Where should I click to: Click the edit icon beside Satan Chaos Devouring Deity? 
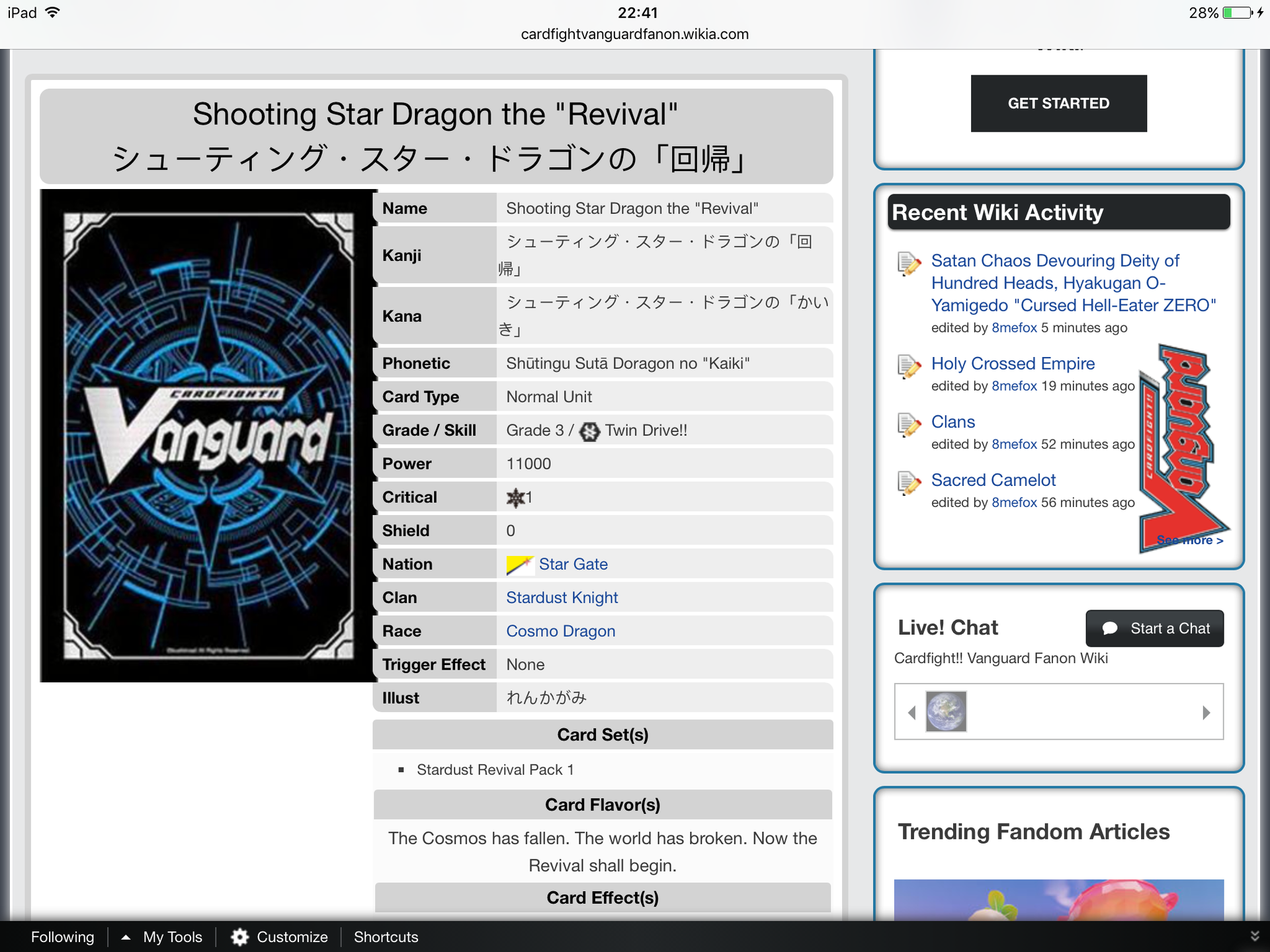tap(909, 264)
